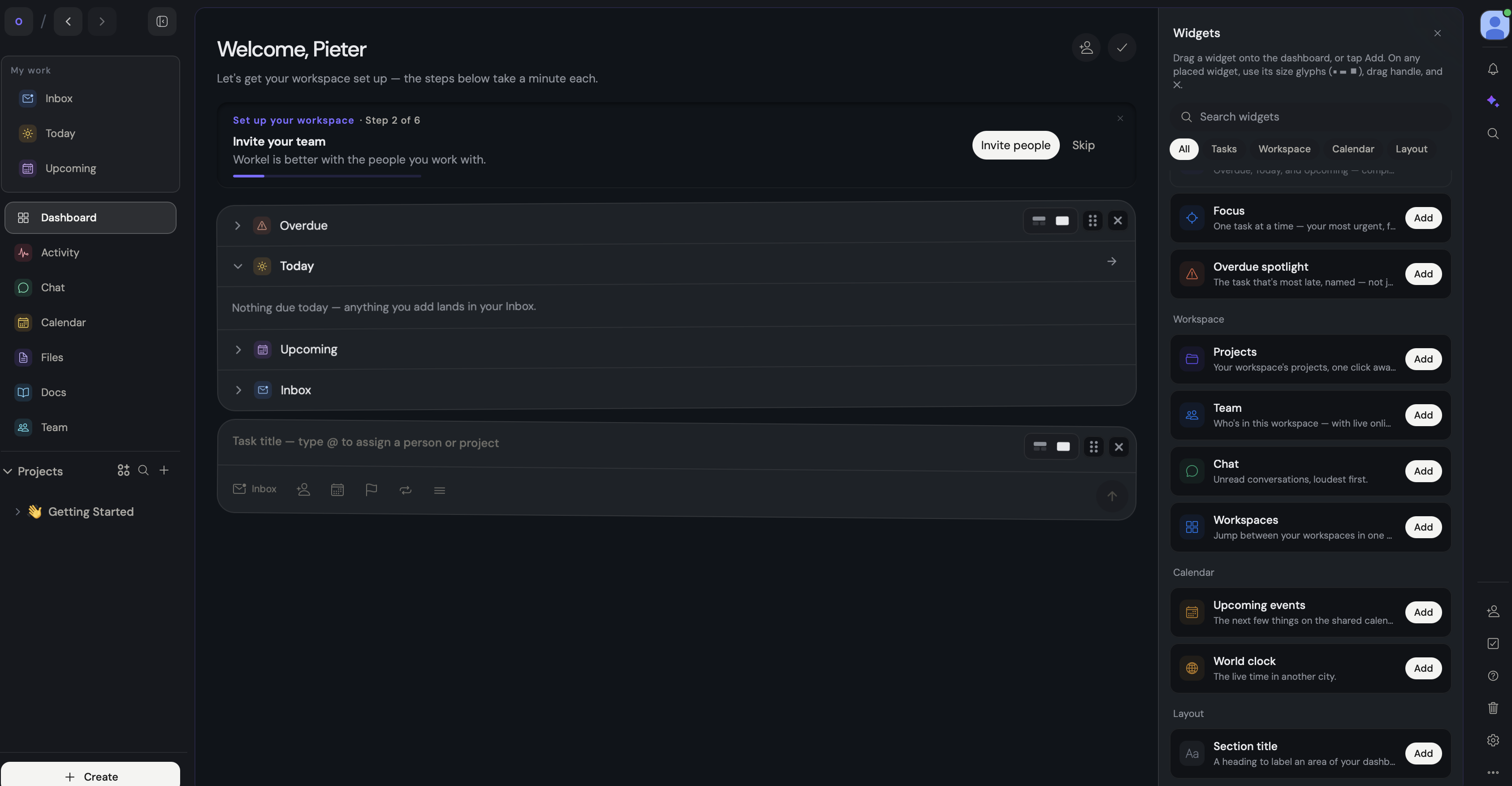The image size is (1512, 786).
Task: Open the Activity page
Action: (x=91, y=252)
